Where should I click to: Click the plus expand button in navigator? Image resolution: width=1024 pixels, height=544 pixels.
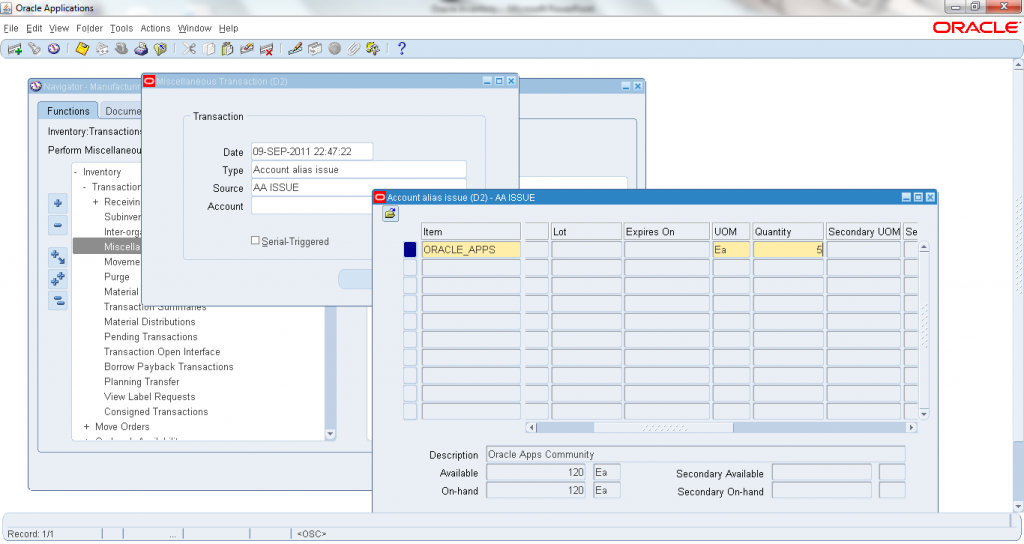[x=59, y=203]
